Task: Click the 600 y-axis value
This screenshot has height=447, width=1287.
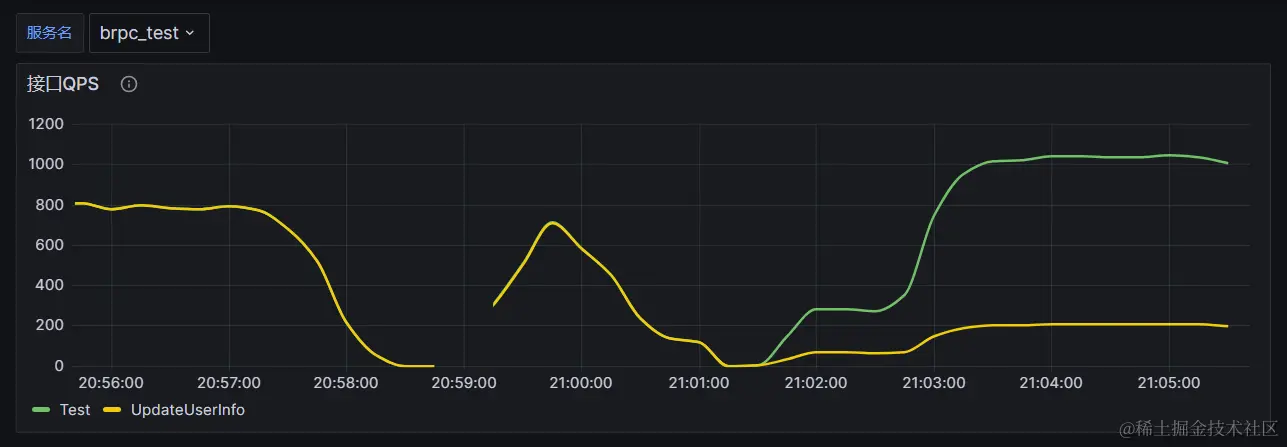Action: [x=50, y=245]
